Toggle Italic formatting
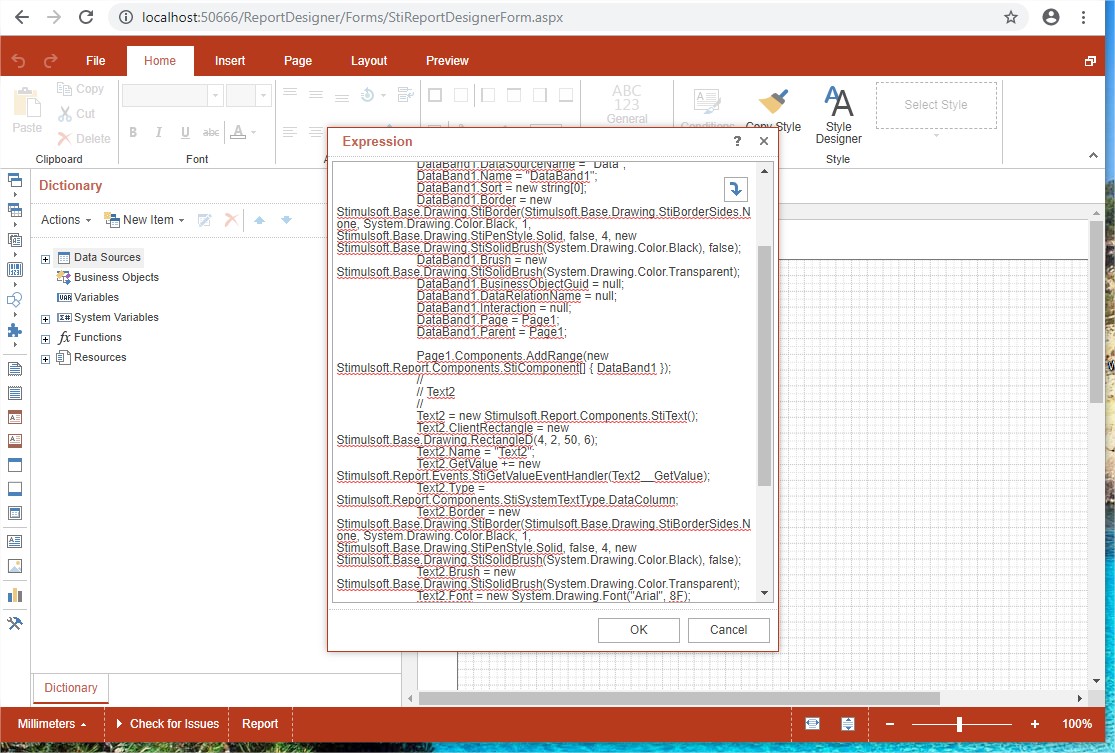 coord(159,132)
